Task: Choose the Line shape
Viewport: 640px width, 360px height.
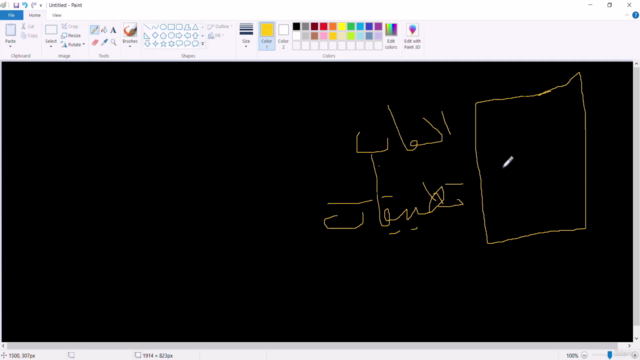Action: coord(147,27)
